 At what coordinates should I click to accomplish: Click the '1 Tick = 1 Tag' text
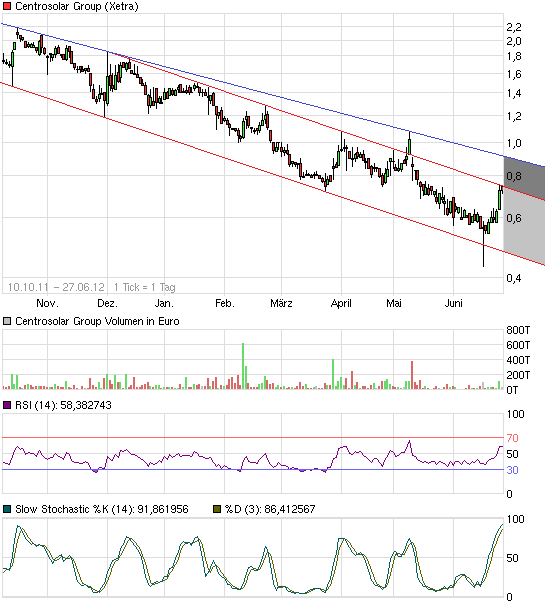pos(145,287)
